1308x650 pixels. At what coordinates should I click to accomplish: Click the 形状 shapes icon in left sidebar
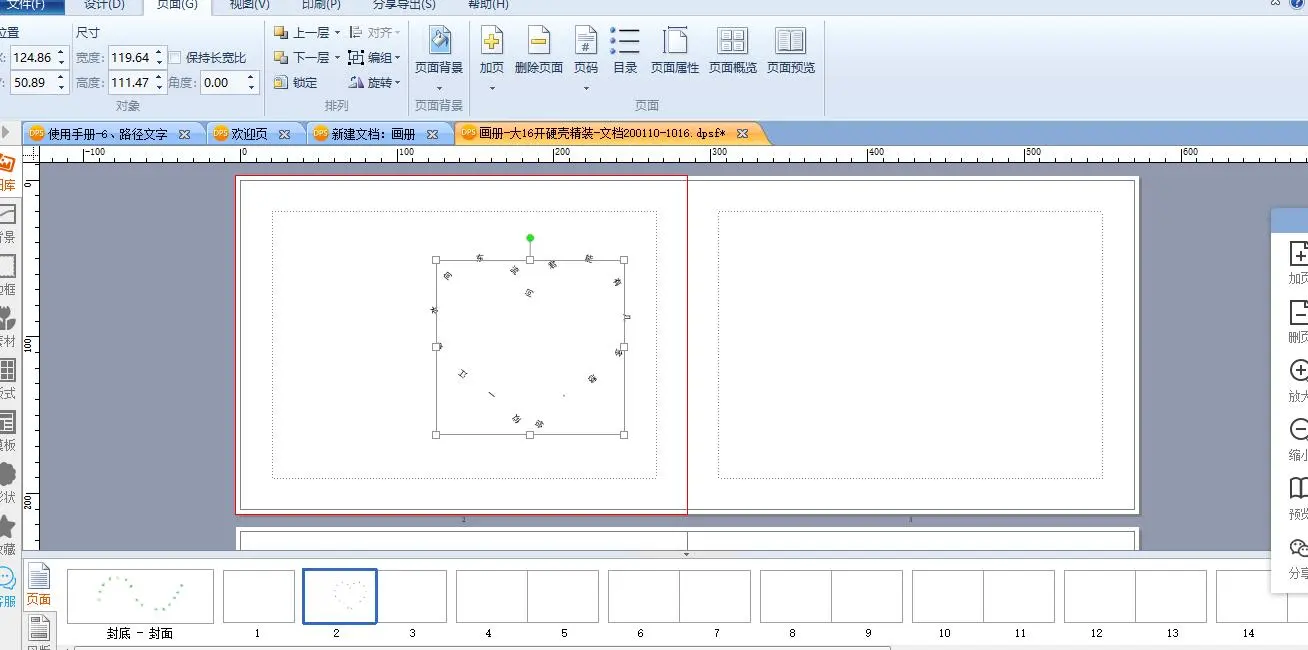(x=6, y=475)
